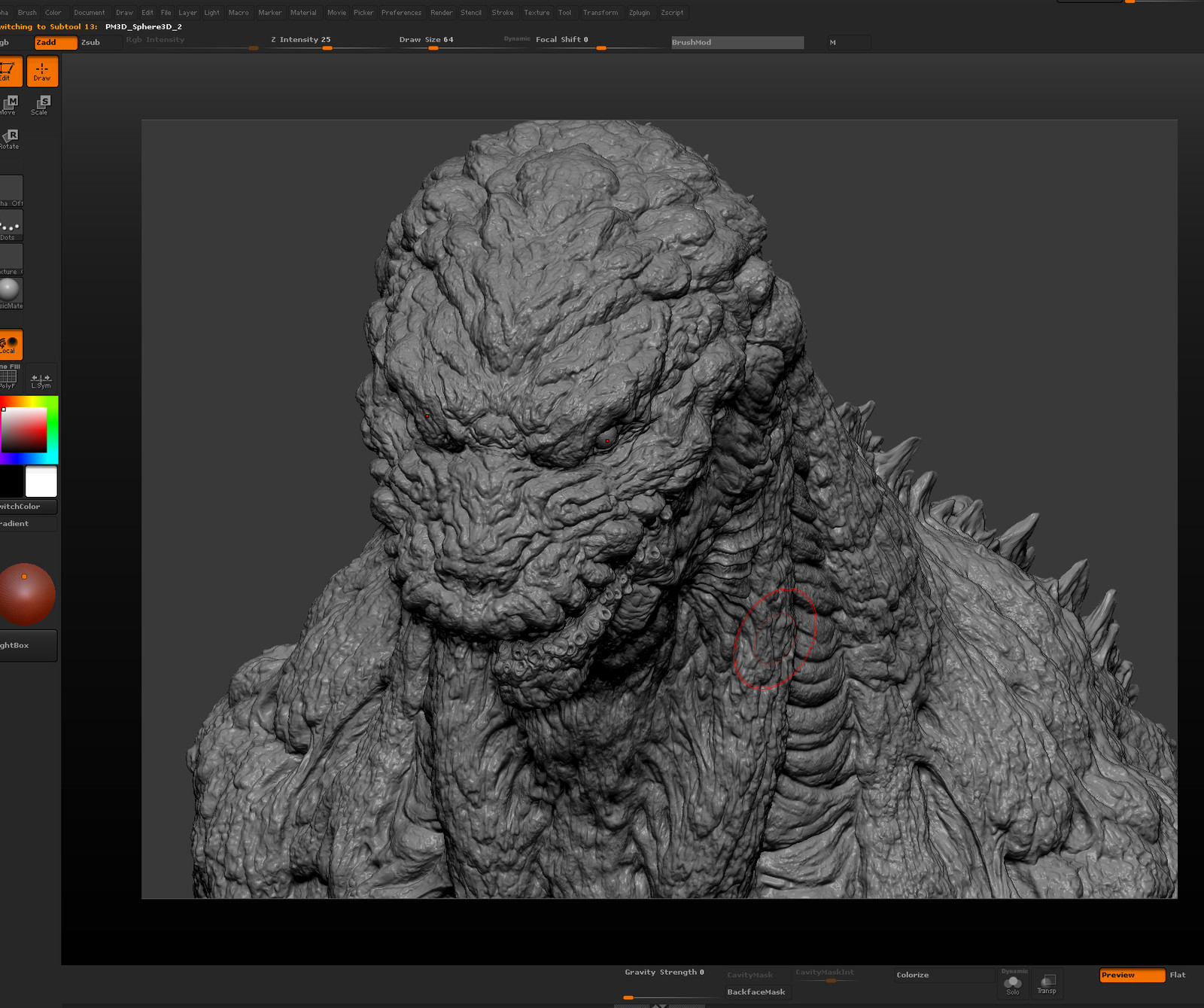Open the Stencil menu
The height and width of the screenshot is (1008, 1204).
(x=471, y=13)
